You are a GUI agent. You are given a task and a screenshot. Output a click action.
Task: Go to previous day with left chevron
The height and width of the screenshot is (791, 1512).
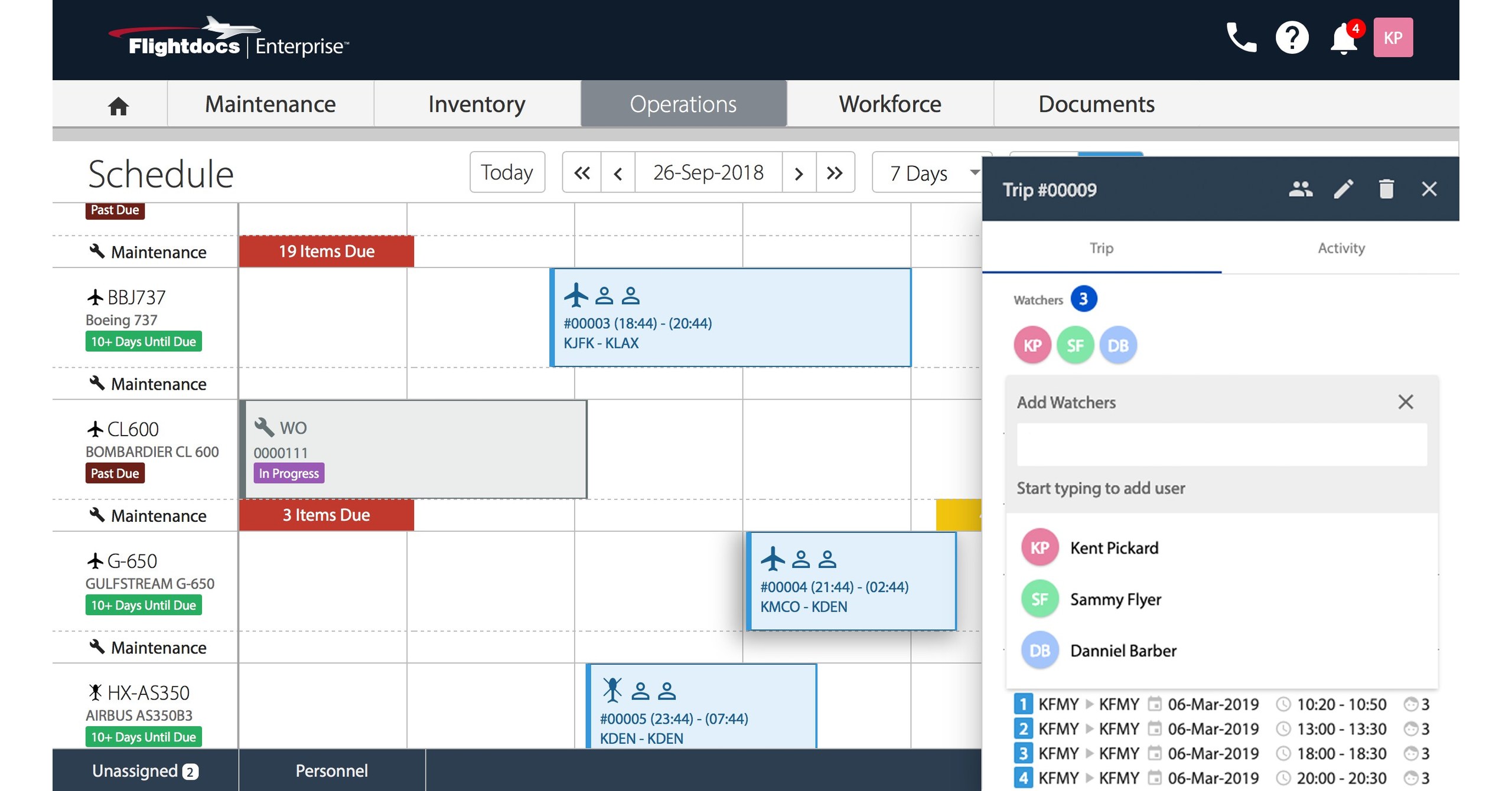pyautogui.click(x=618, y=173)
